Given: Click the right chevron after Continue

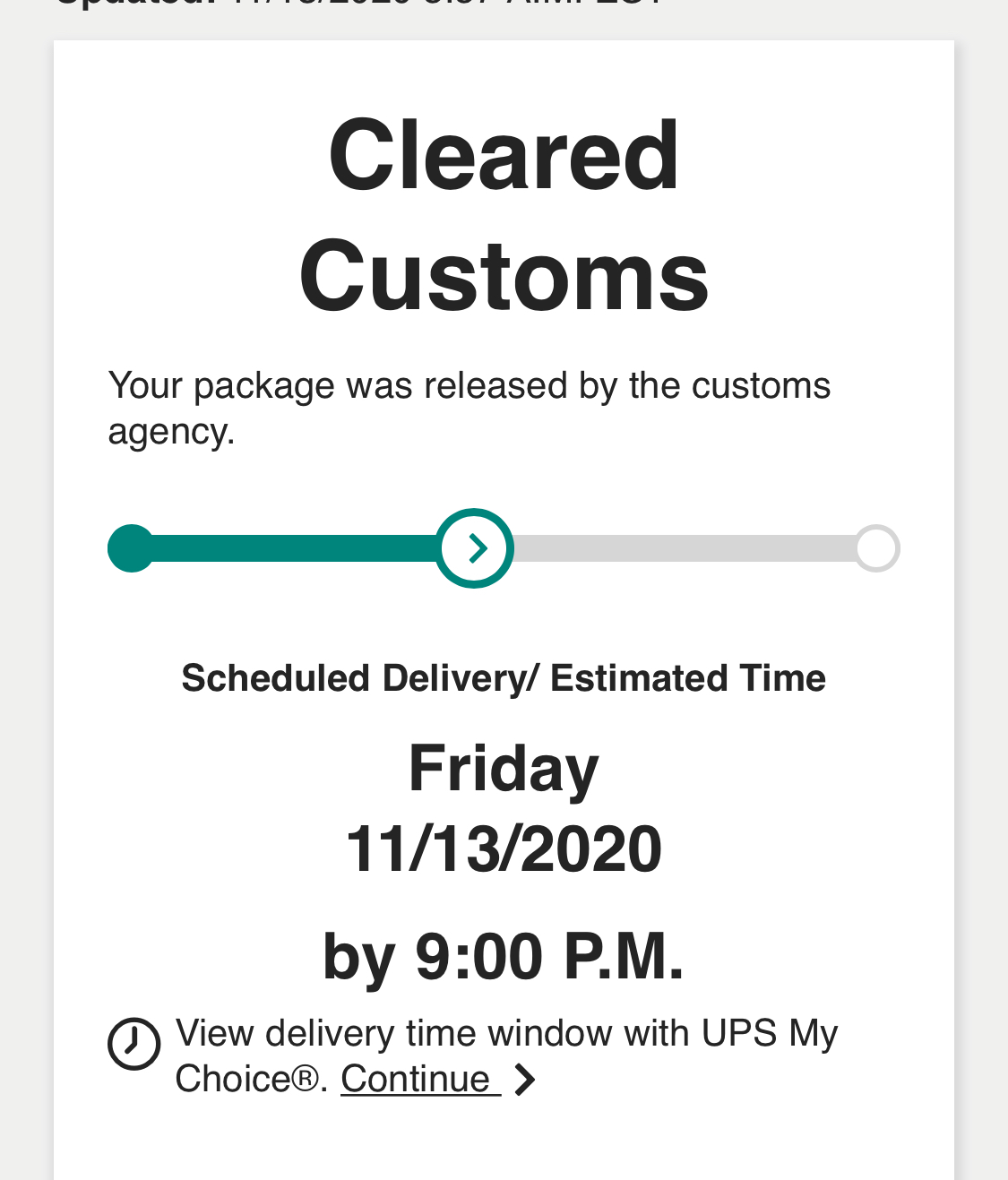Looking at the screenshot, I should pos(525,1080).
